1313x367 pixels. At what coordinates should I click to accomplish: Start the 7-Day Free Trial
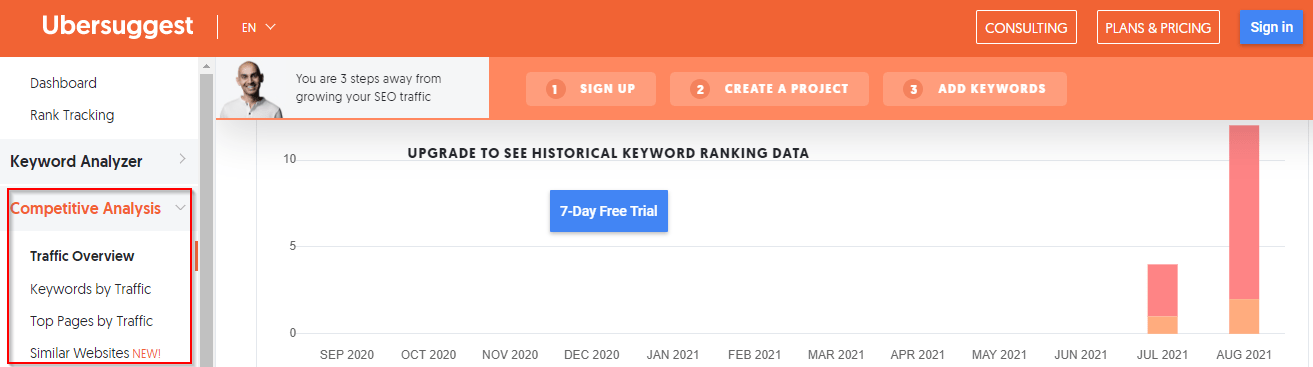[x=609, y=211]
